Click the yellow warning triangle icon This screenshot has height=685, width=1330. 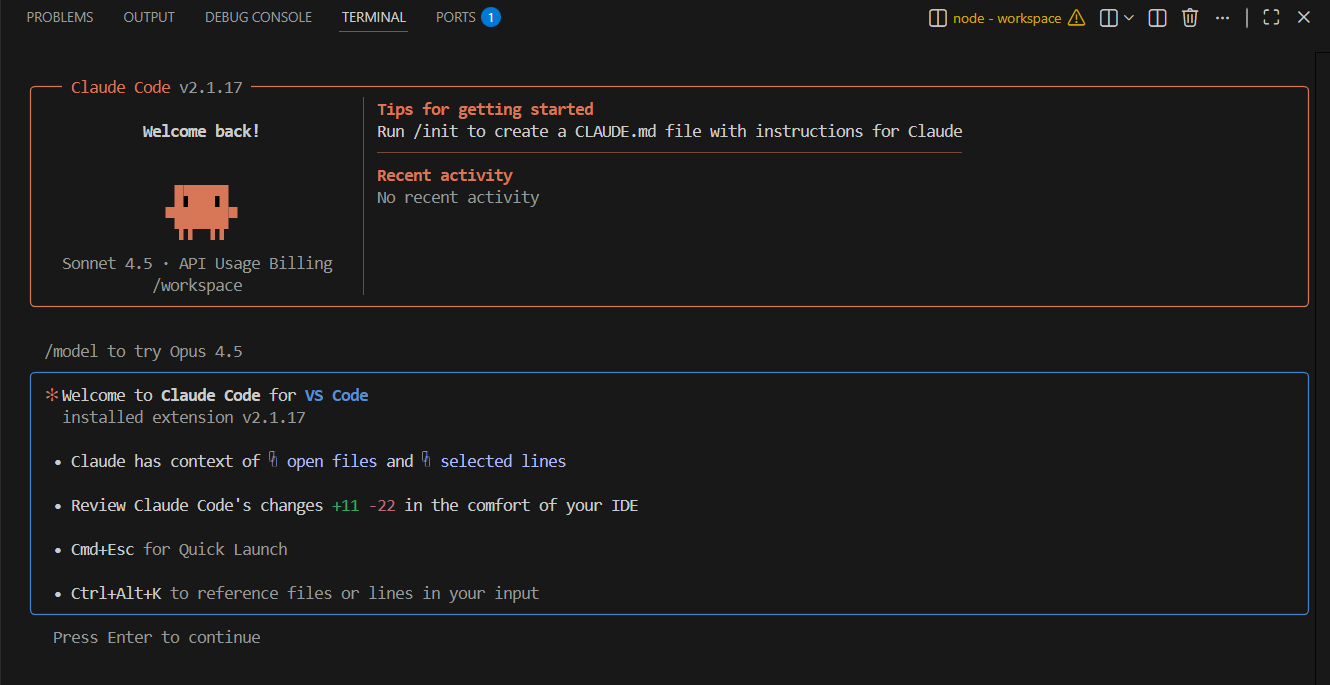click(1076, 18)
